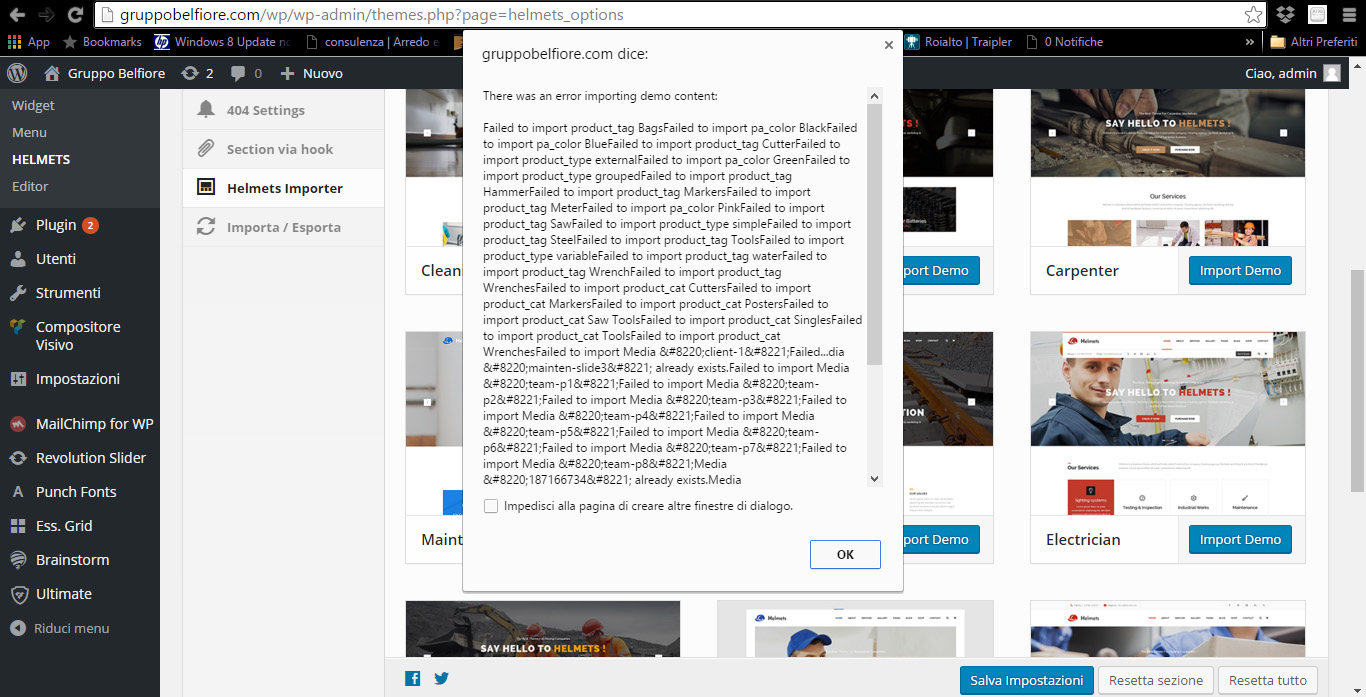Viewport: 1366px width, 697px height.
Task: Select the HELMETS submenu item
Action: click(x=41, y=159)
